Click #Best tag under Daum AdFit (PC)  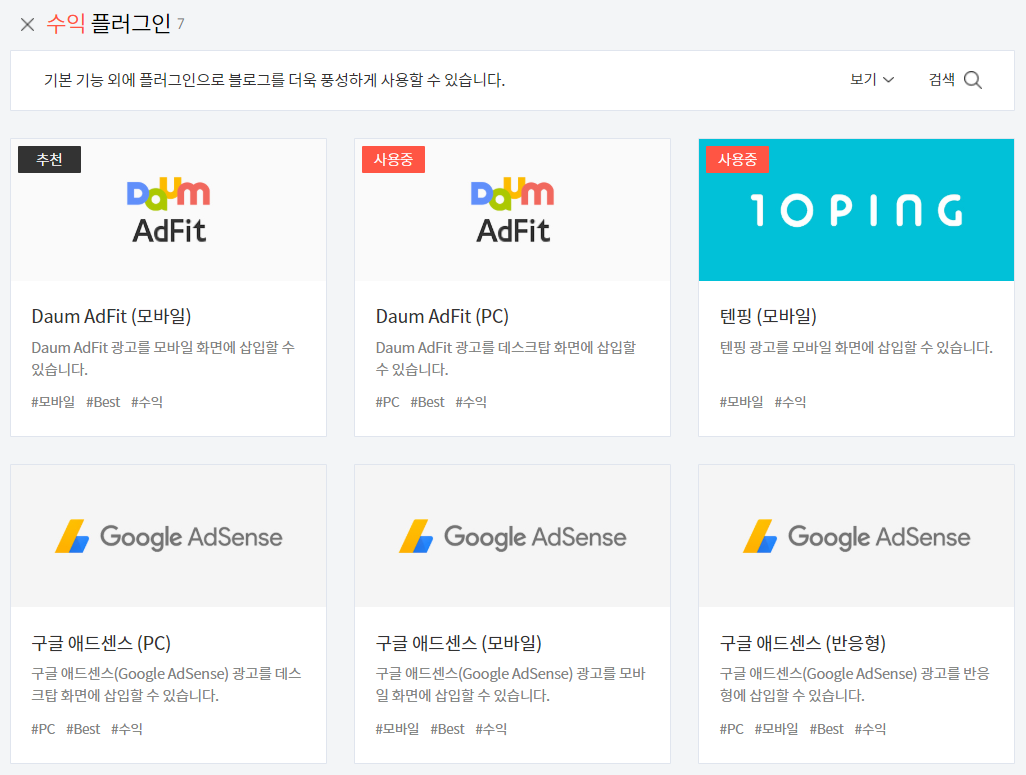(428, 402)
